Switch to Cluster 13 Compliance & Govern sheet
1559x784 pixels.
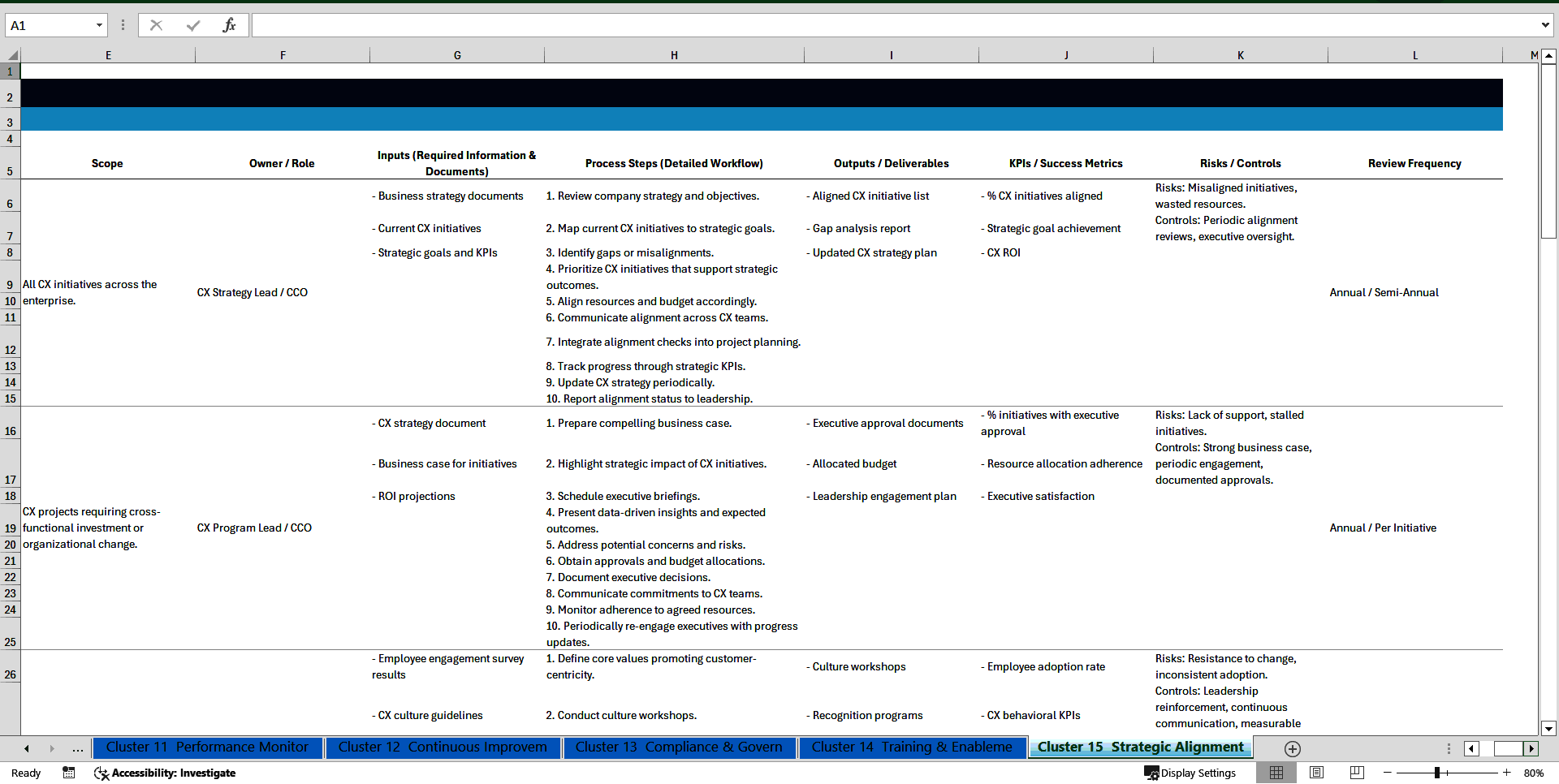(679, 747)
